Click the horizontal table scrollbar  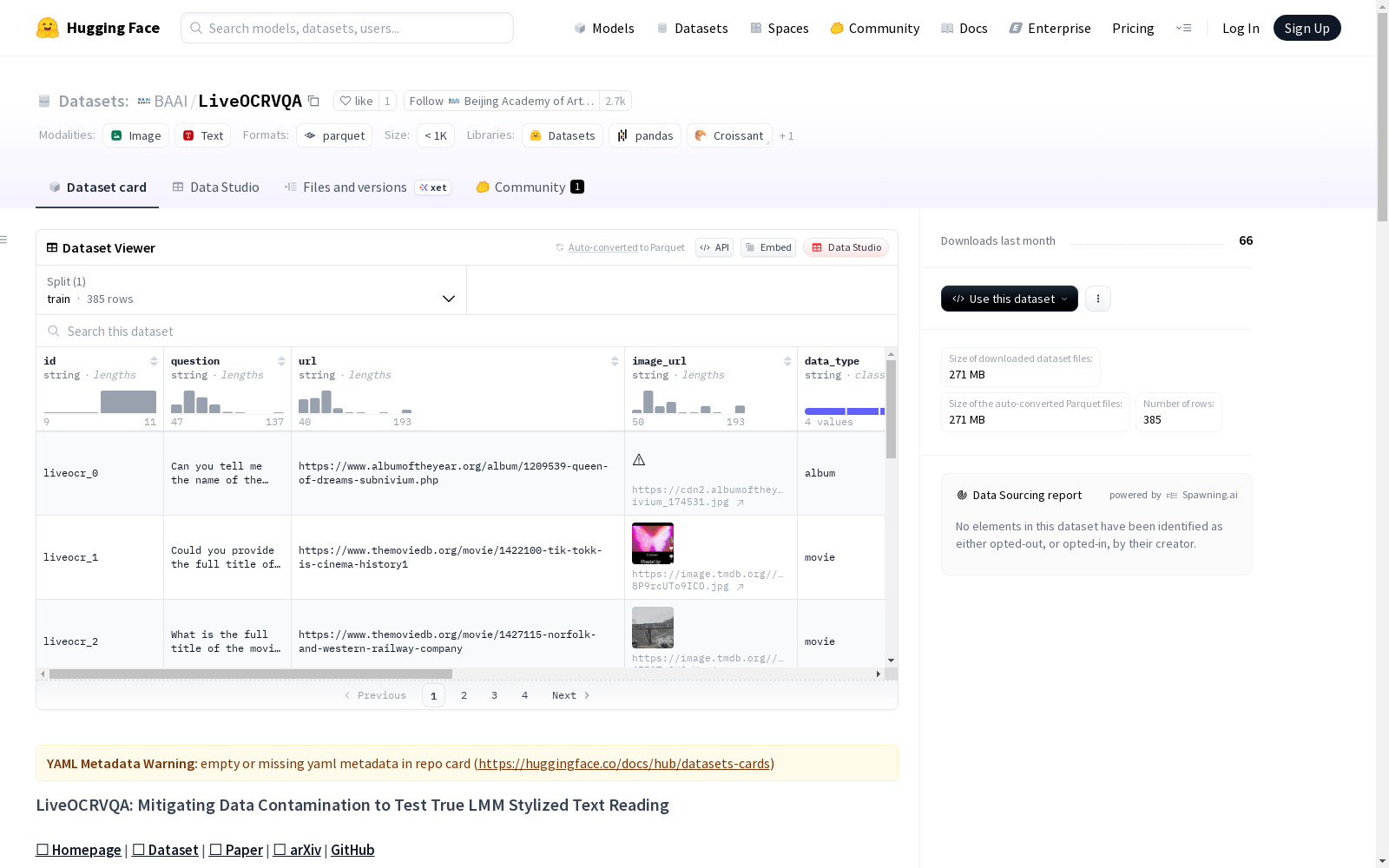click(x=251, y=674)
